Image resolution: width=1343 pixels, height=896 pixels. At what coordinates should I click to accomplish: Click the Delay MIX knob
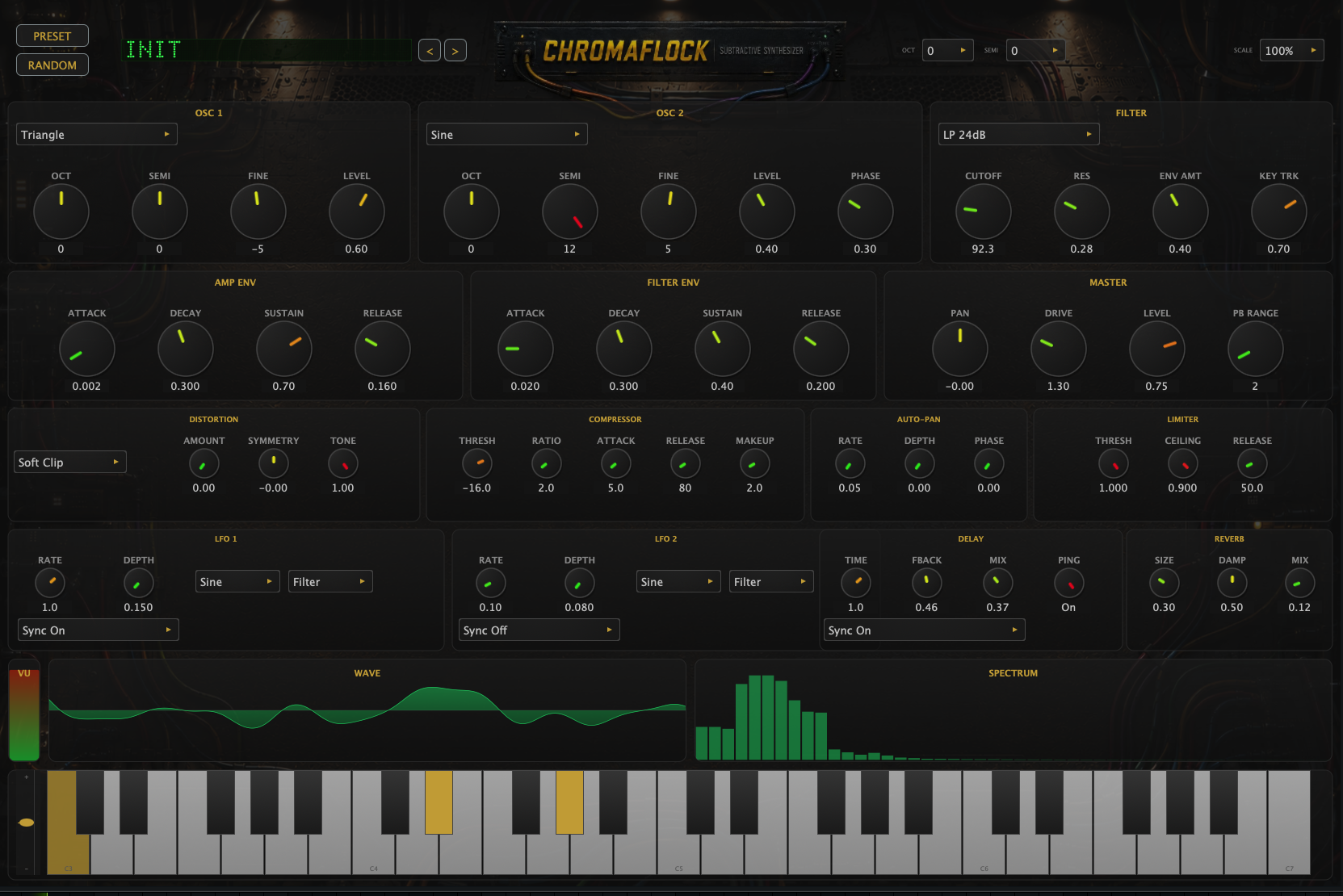tap(998, 583)
